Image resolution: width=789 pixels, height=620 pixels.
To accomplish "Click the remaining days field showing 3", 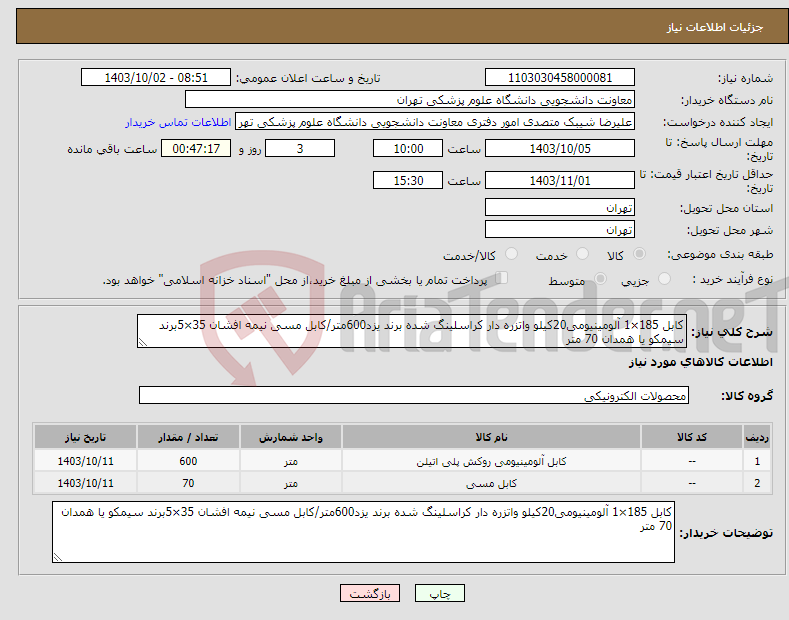I will click(x=300, y=148).
